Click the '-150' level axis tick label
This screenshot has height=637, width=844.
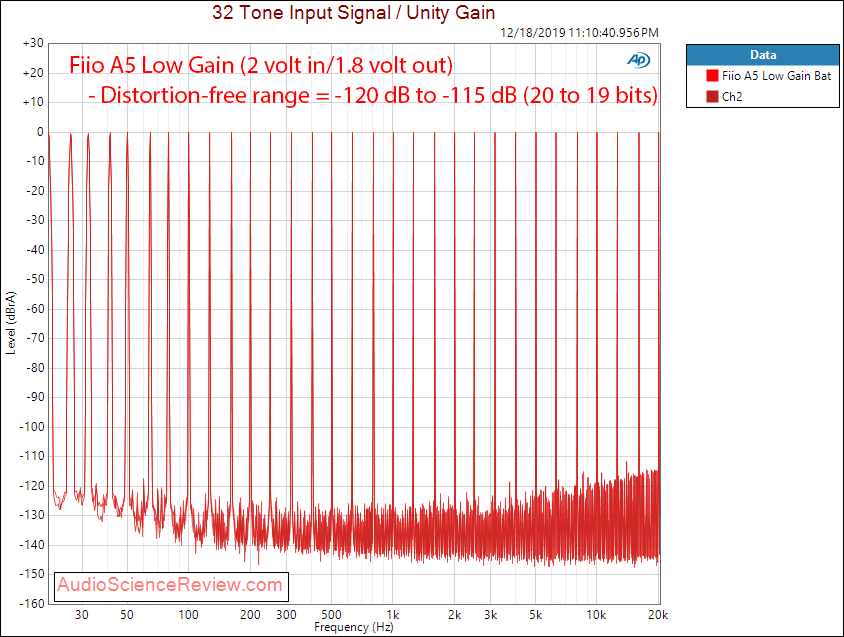[x=32, y=574]
